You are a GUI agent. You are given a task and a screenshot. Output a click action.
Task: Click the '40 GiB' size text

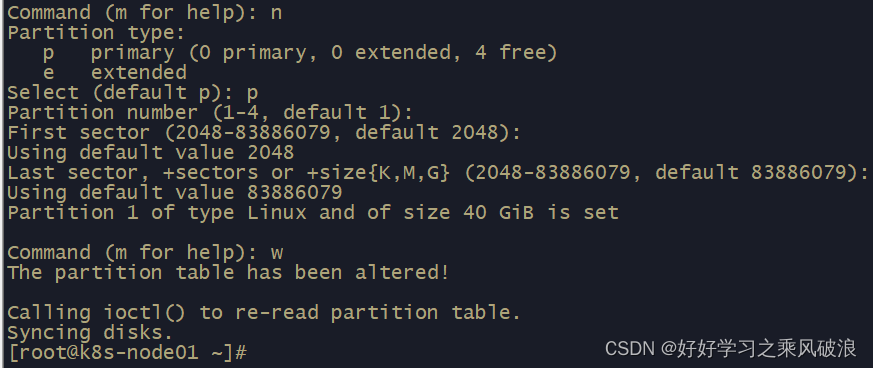click(x=498, y=213)
